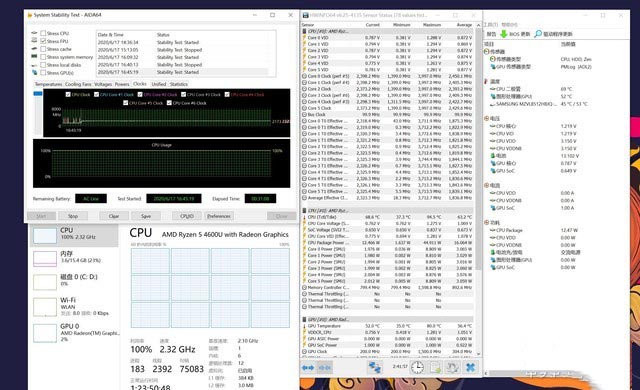
Task: Collapse the 功耗 power tree node
Action: tap(487, 222)
